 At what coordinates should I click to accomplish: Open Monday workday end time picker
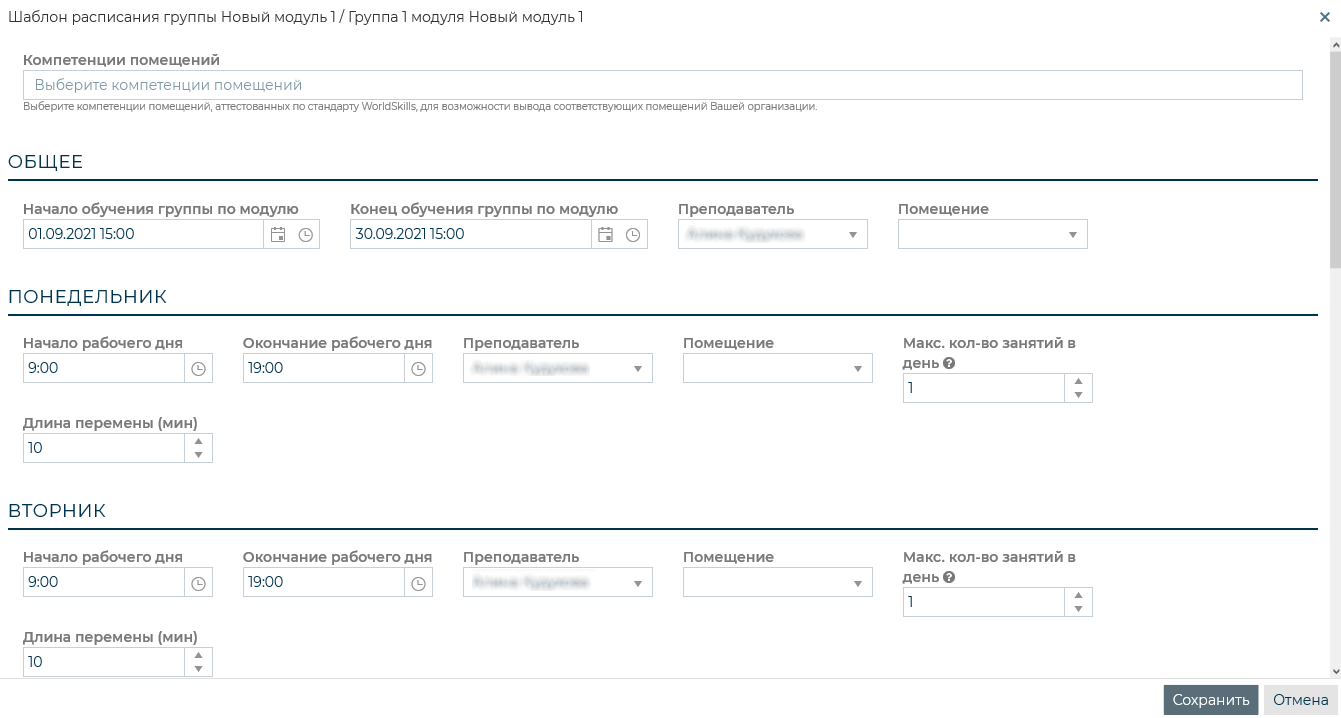point(418,369)
